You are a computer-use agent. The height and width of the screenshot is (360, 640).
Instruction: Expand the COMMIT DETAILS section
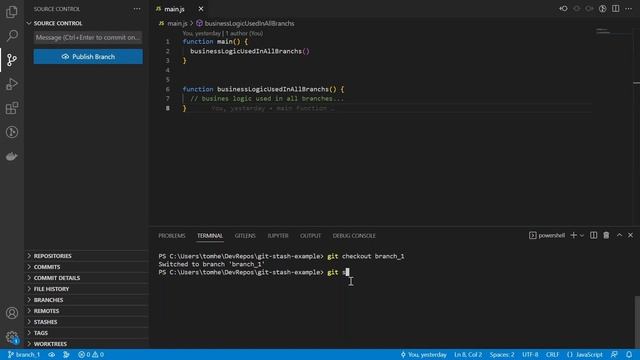coord(87,278)
